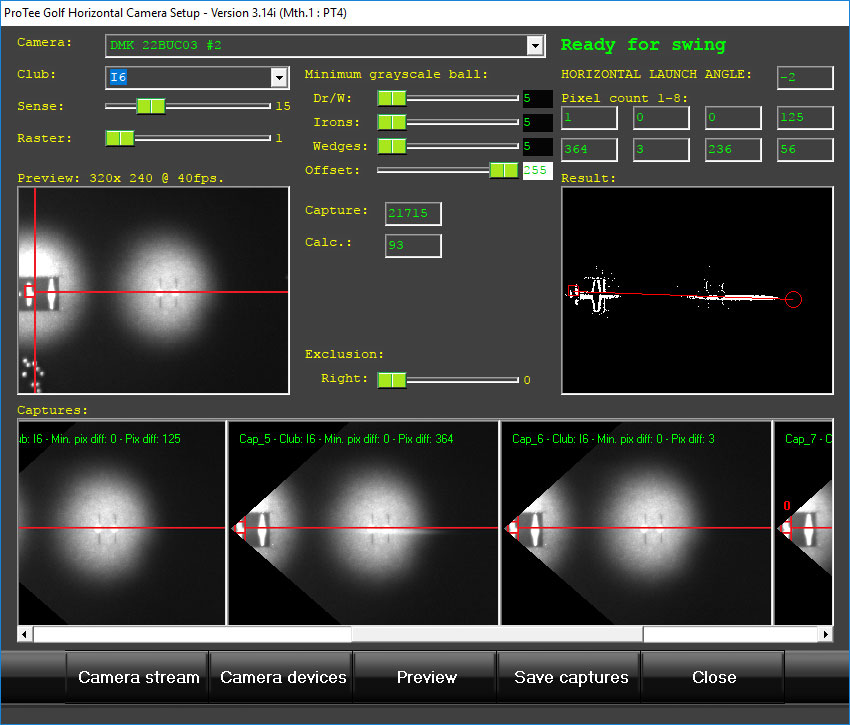
Task: Click the Exclusion Right slider handle
Action: [x=391, y=380]
